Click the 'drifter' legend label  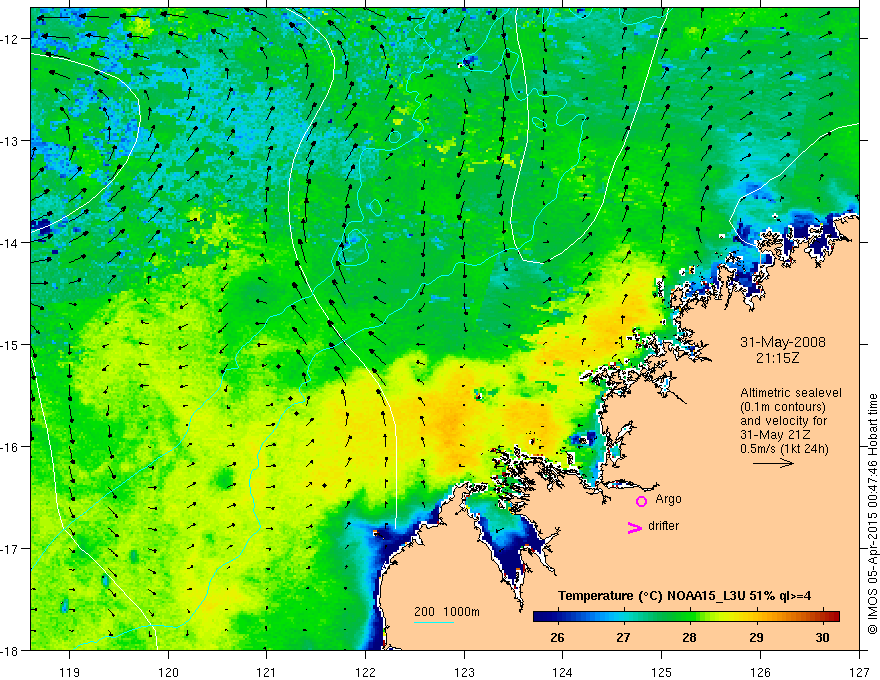663,526
